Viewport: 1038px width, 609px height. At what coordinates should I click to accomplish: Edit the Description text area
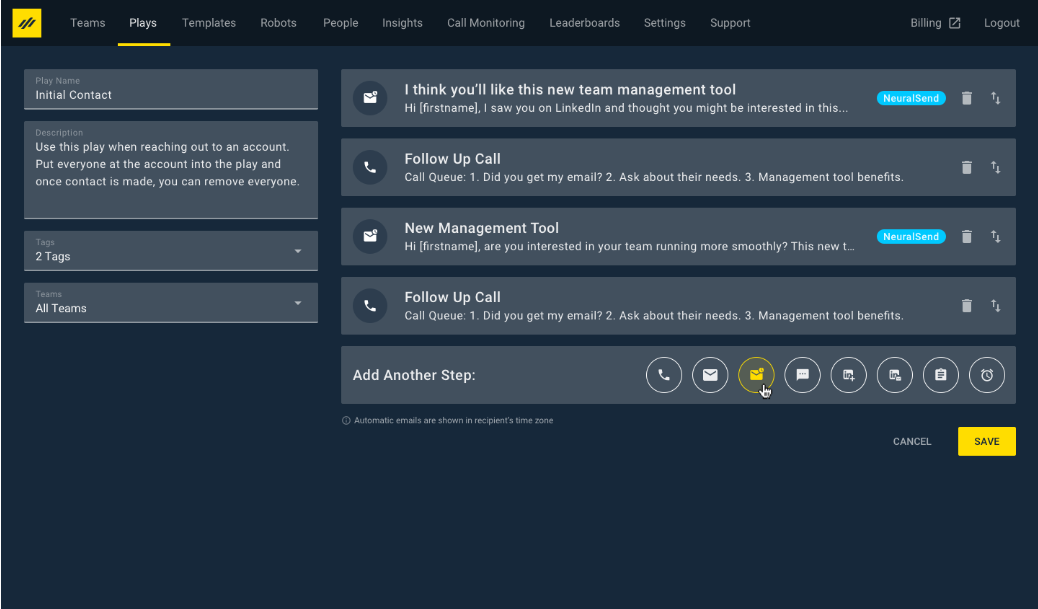171,170
